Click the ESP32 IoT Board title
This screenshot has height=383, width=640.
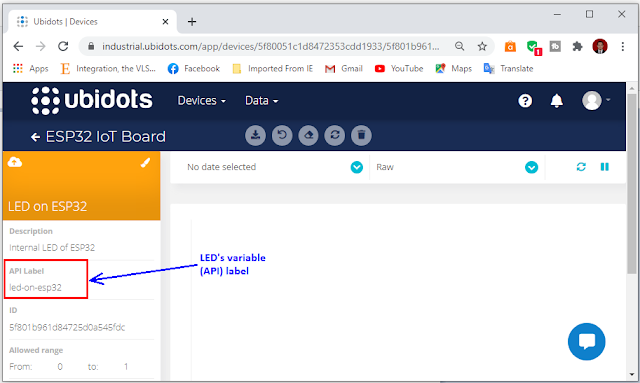click(106, 136)
